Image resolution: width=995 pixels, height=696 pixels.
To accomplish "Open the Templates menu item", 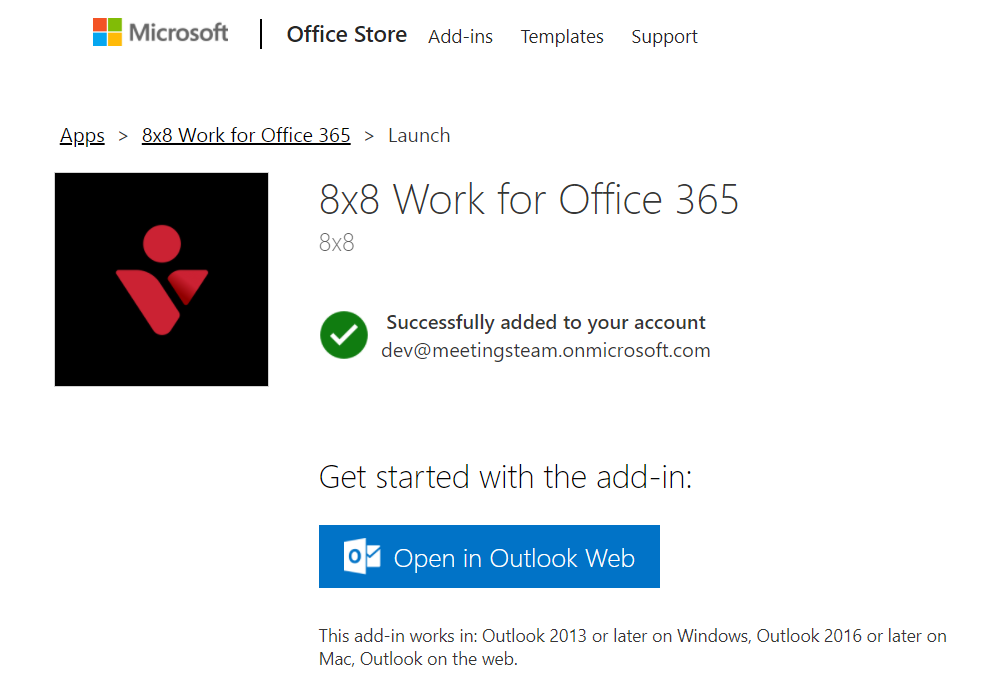I will [x=562, y=37].
